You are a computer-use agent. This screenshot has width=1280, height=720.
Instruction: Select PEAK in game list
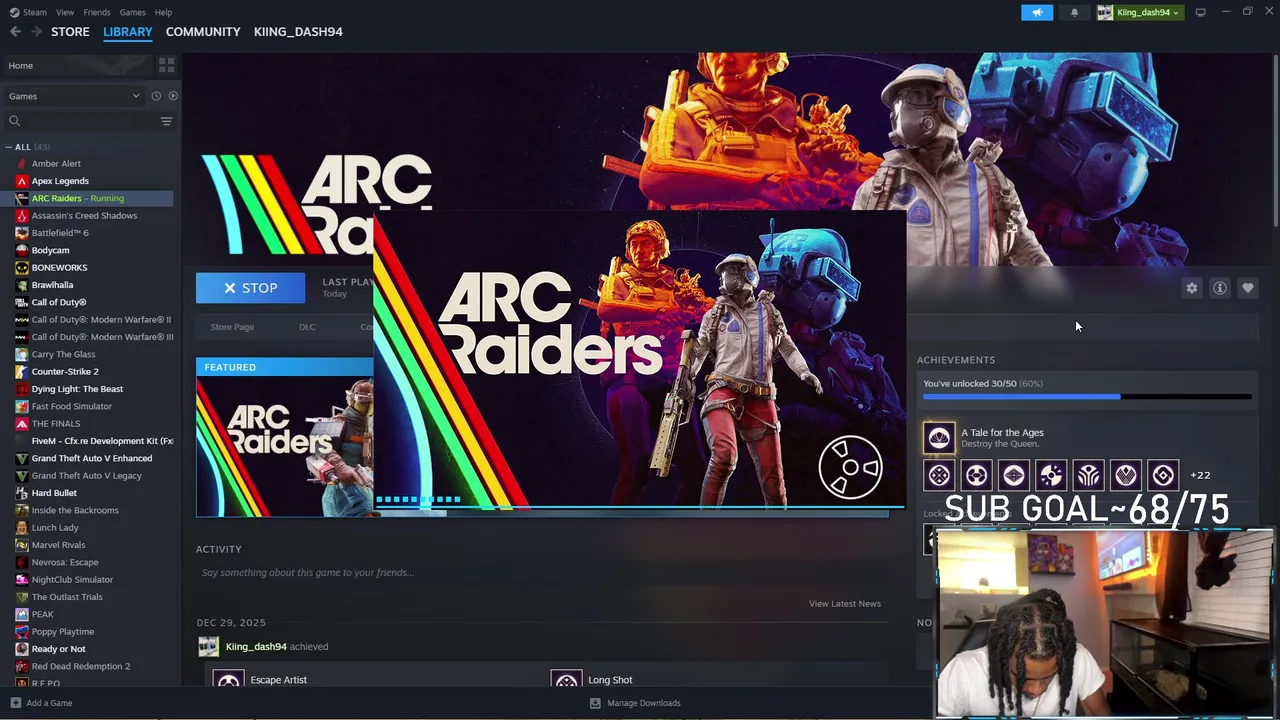(42, 614)
